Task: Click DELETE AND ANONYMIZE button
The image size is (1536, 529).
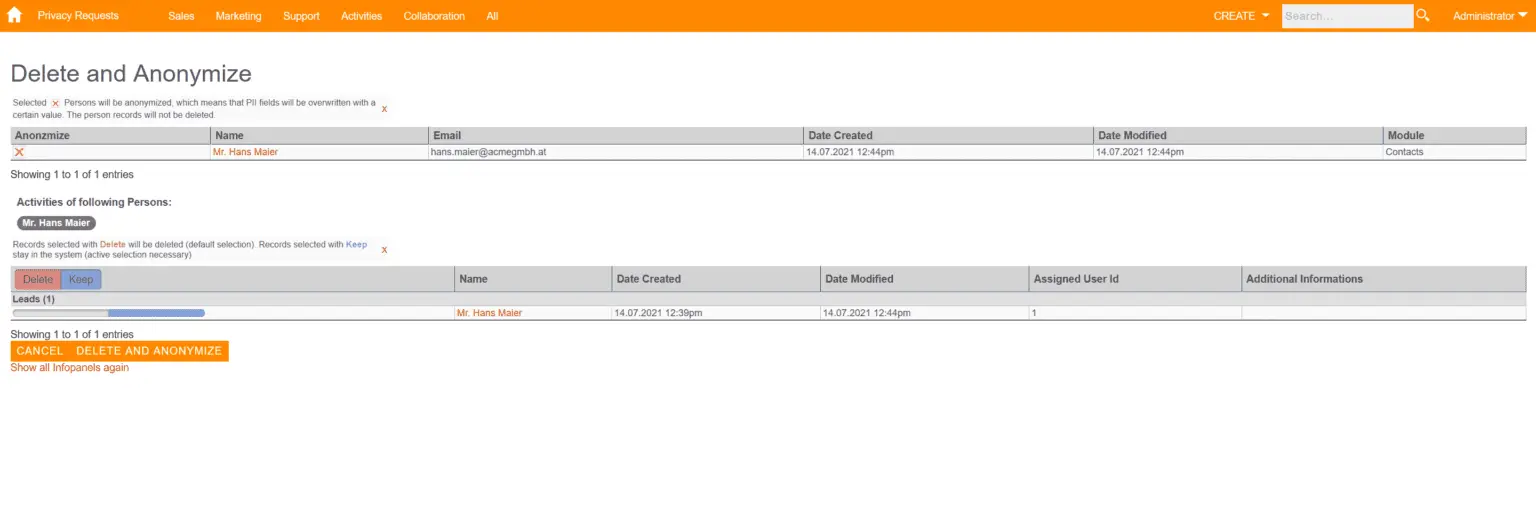Action: click(x=149, y=351)
